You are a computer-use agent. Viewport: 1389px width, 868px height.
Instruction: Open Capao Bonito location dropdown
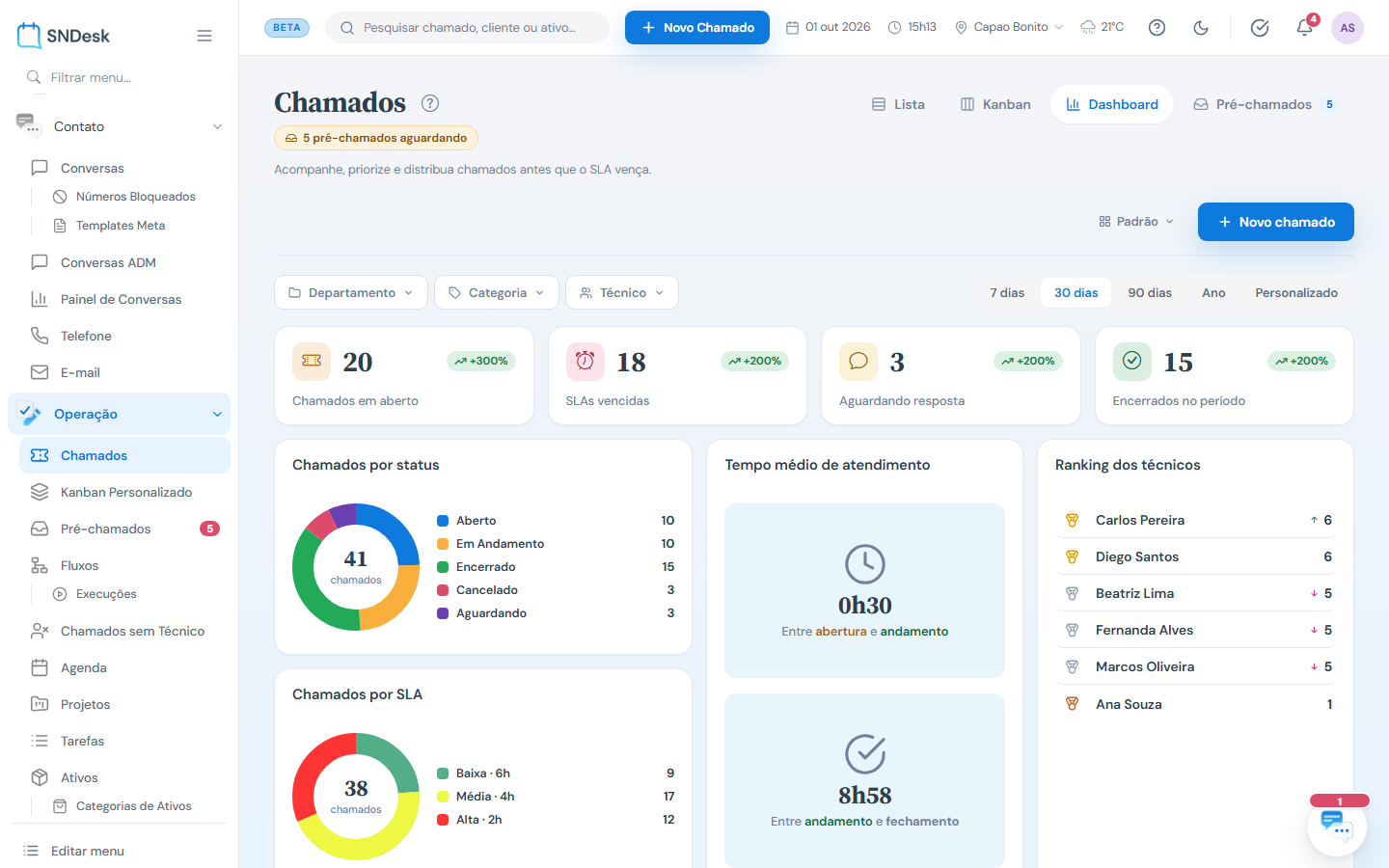click(1009, 27)
